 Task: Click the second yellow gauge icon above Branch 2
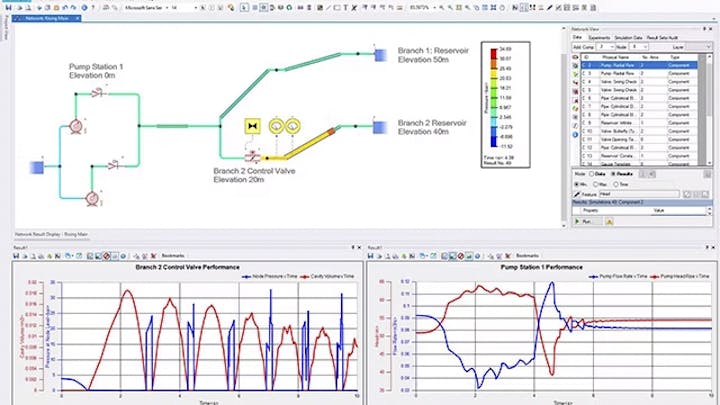293,126
